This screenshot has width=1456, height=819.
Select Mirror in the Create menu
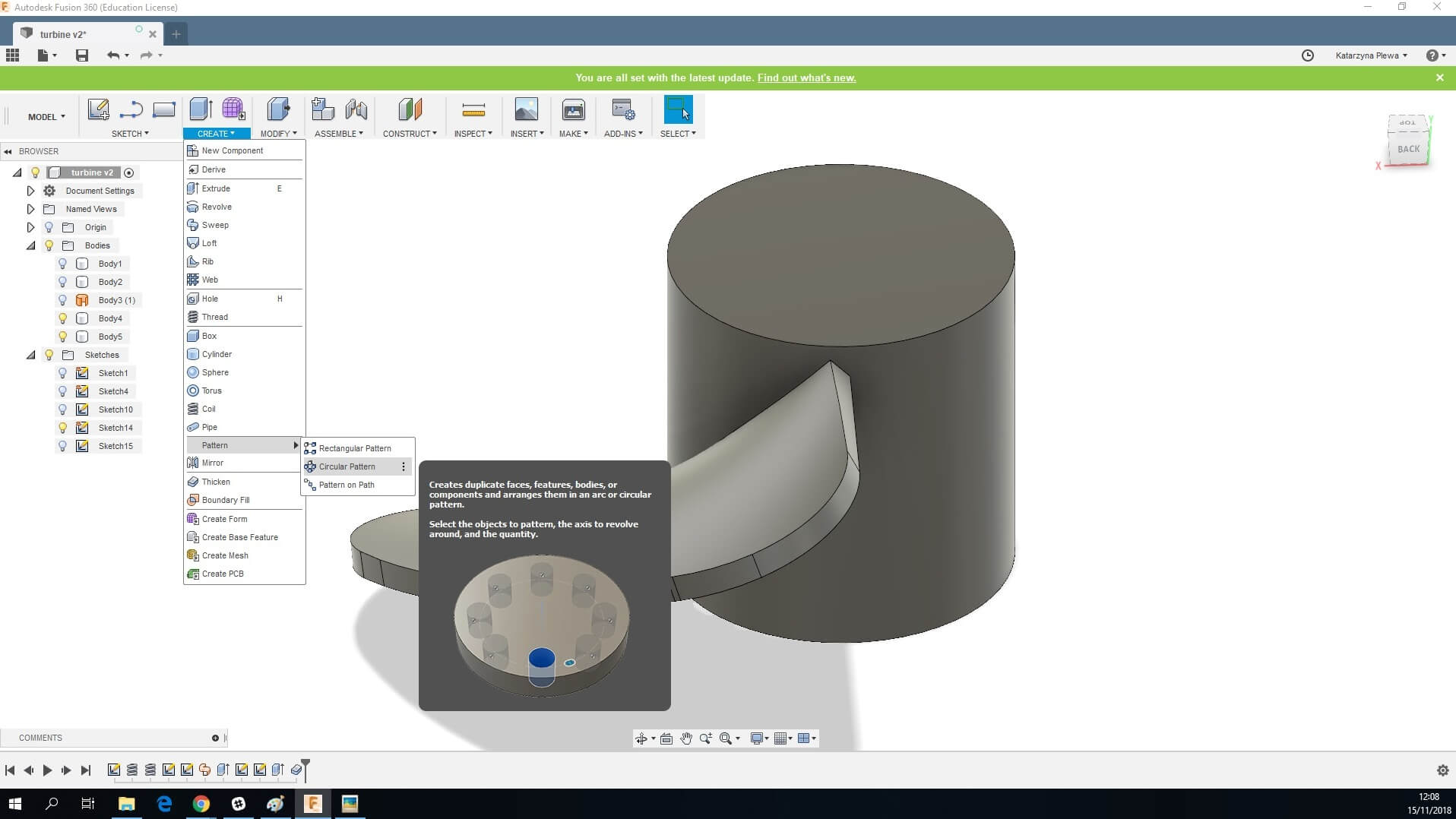[213, 463]
